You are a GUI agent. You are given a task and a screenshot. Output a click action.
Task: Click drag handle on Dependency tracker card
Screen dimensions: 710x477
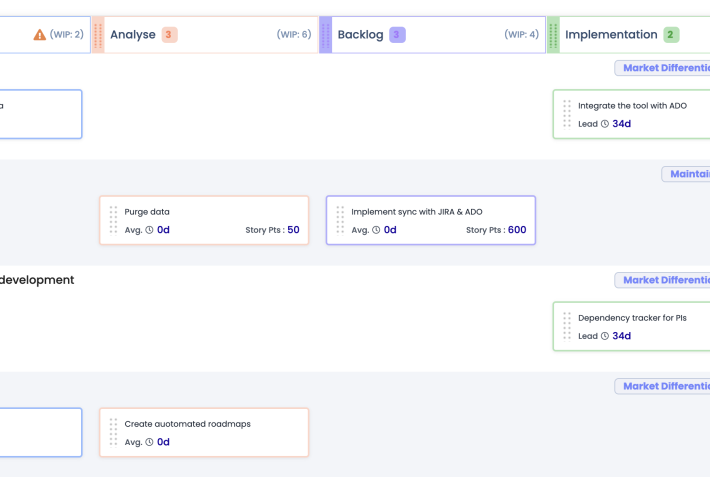click(567, 326)
